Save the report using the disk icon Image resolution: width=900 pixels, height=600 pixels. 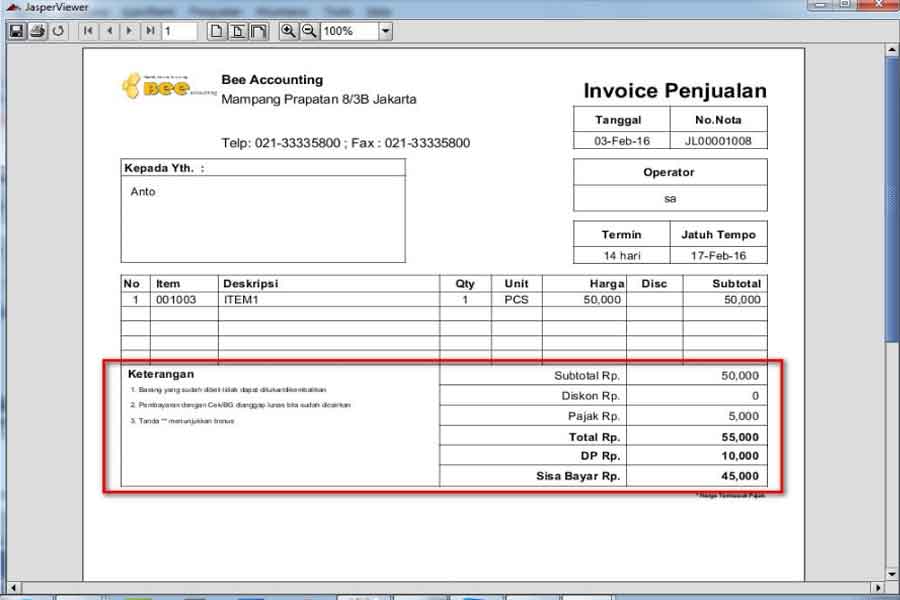[16, 30]
